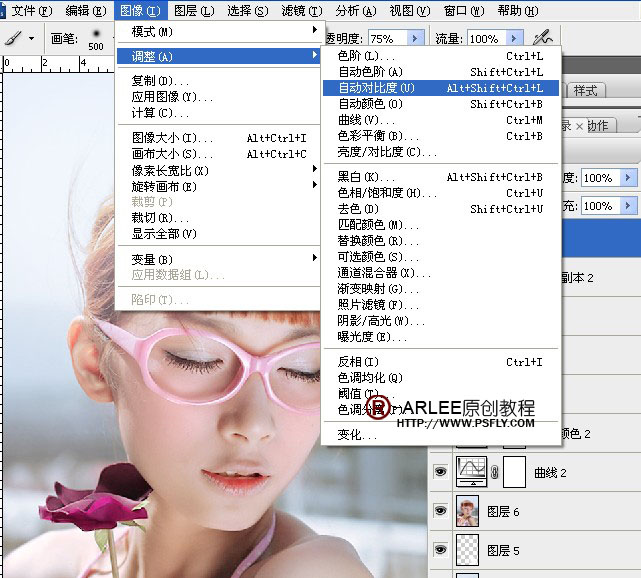Open layer opacity 100% slider arrow

coord(628,178)
